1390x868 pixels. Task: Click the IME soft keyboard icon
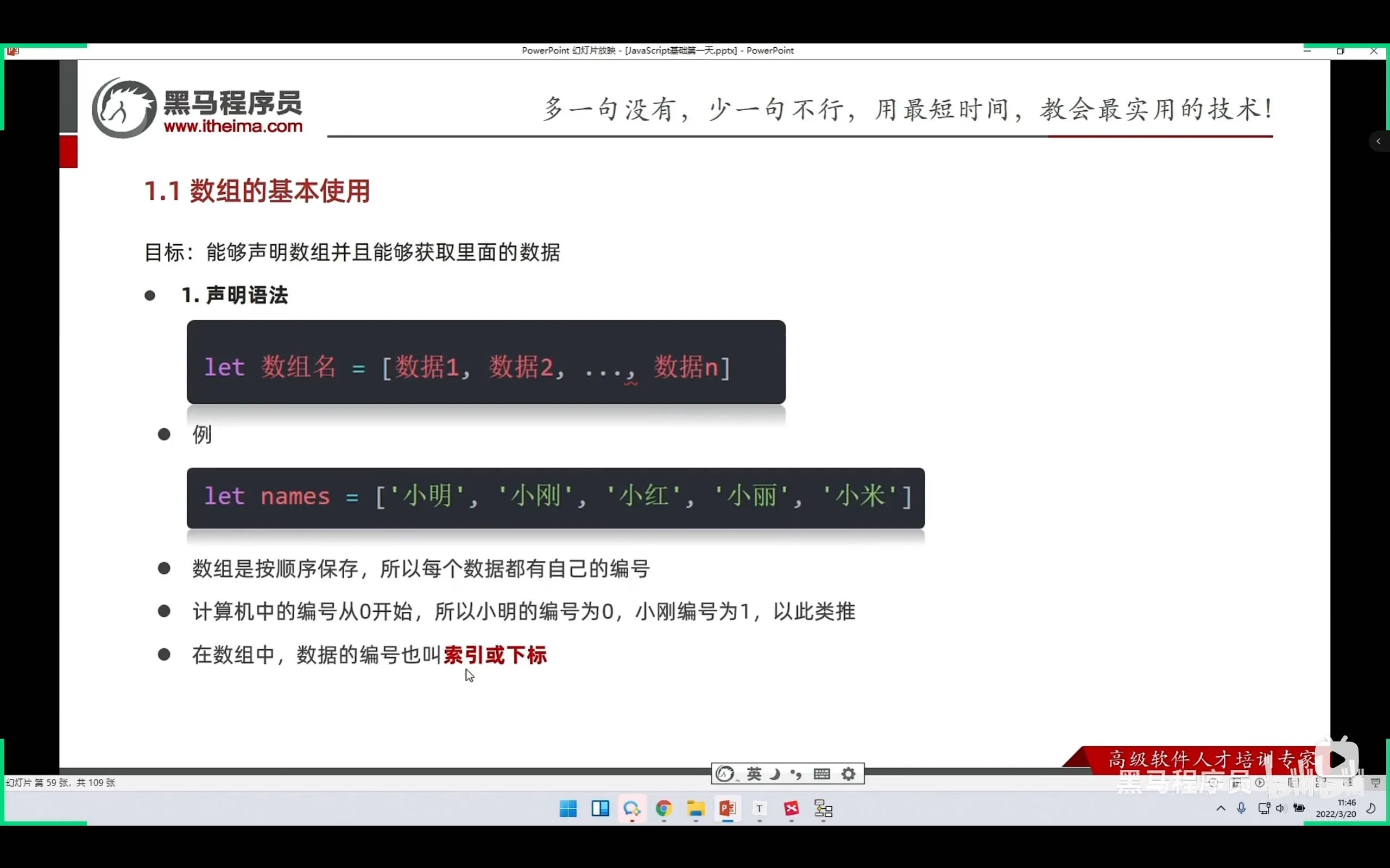822,774
